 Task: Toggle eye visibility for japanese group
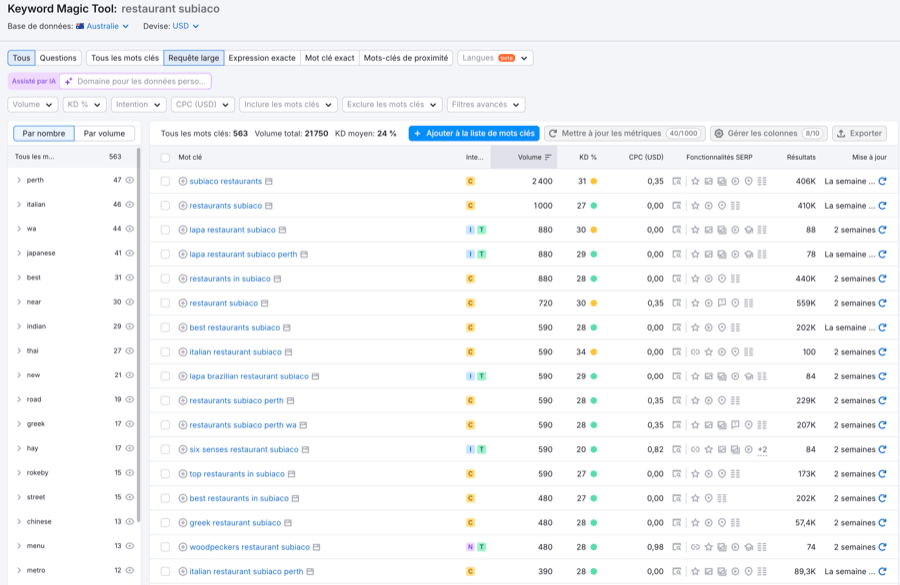point(130,253)
